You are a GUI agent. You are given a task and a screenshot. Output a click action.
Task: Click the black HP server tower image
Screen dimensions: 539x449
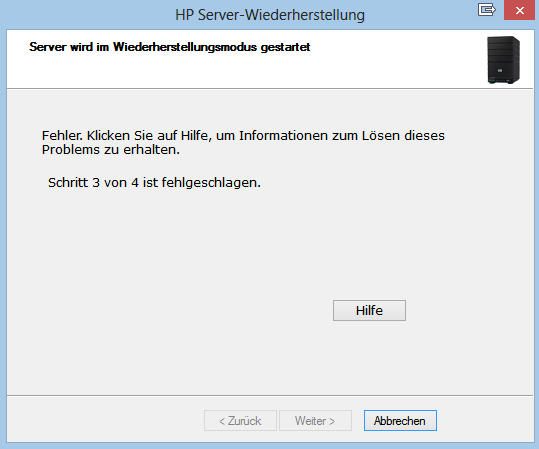pyautogui.click(x=504, y=60)
